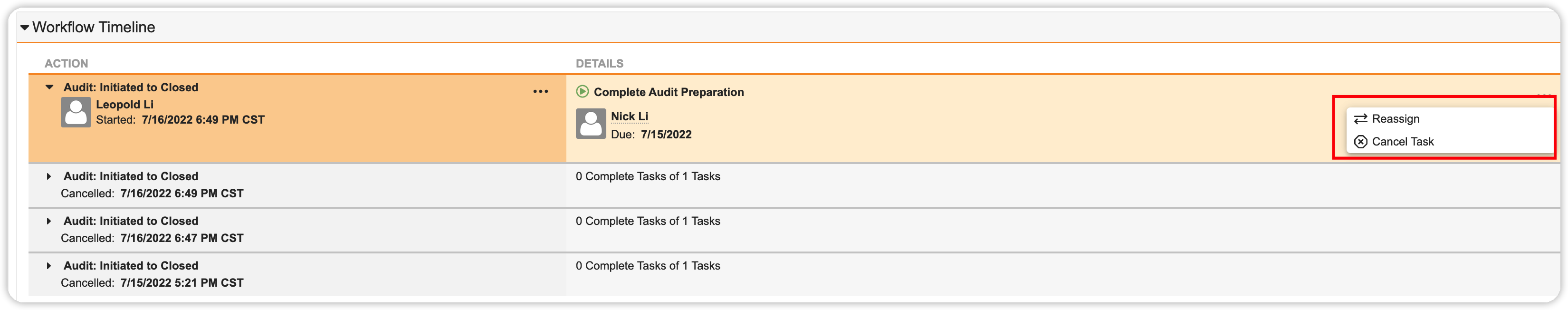The image size is (1568, 310).
Task: Click Nick Li's avatar icon
Action: (x=591, y=124)
